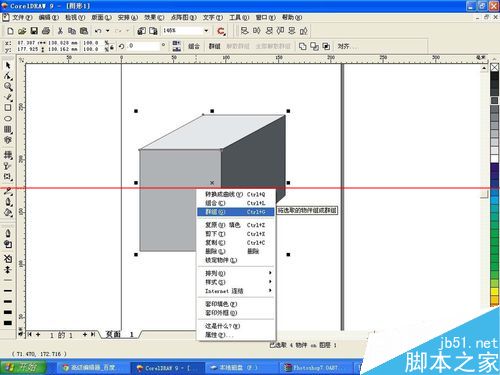Click the Windows Start button
Viewport: 500px width, 375px height.
(x=23, y=367)
